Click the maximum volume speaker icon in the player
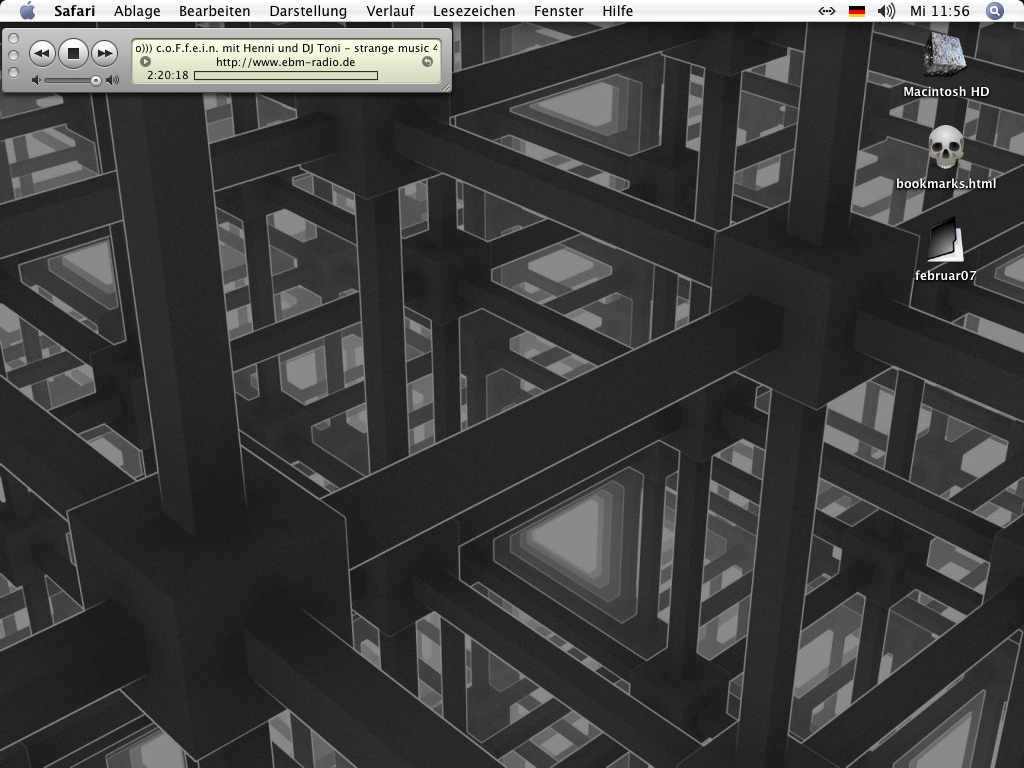Image resolution: width=1024 pixels, height=768 pixels. 113,80
